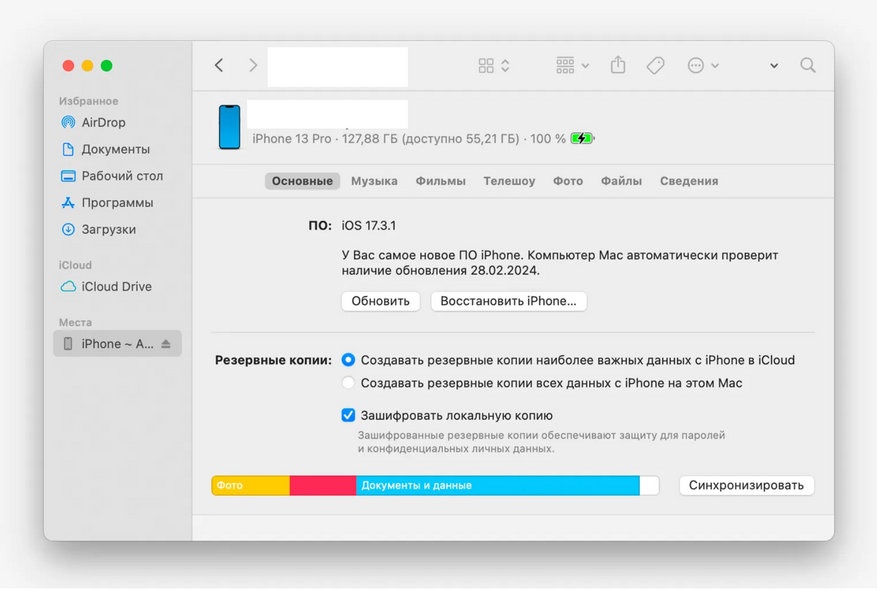
Task: Click the tag icon in toolbar
Action: coord(656,65)
